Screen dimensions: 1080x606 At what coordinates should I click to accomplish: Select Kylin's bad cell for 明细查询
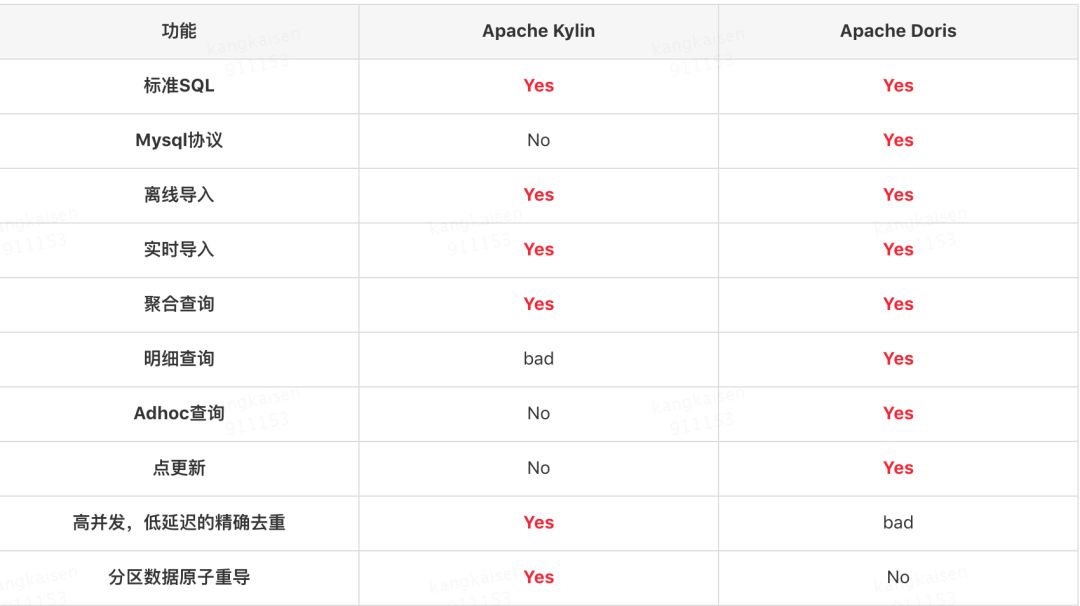(x=539, y=358)
